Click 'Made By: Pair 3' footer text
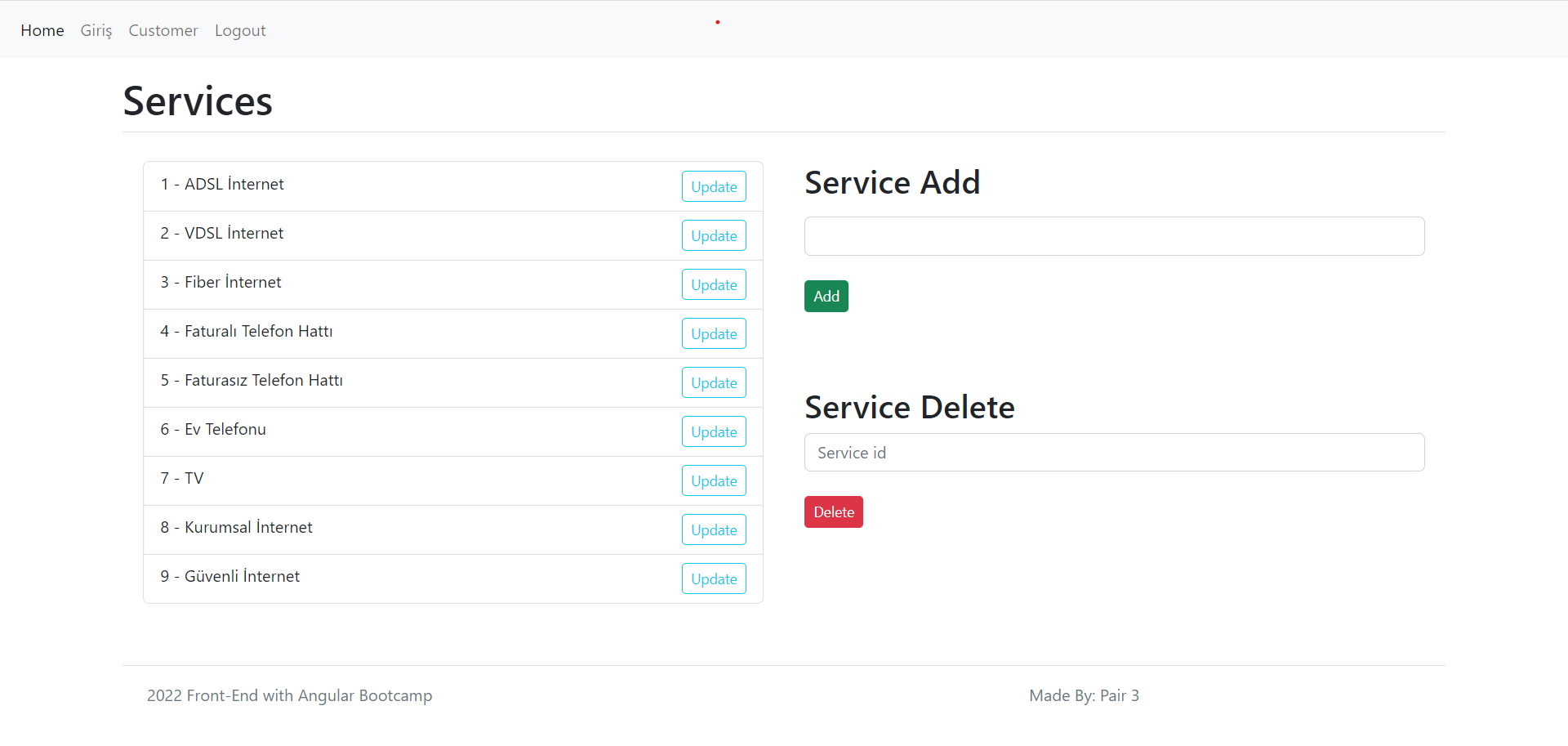Screen dimensions: 1568x746 pyautogui.click(x=1084, y=695)
